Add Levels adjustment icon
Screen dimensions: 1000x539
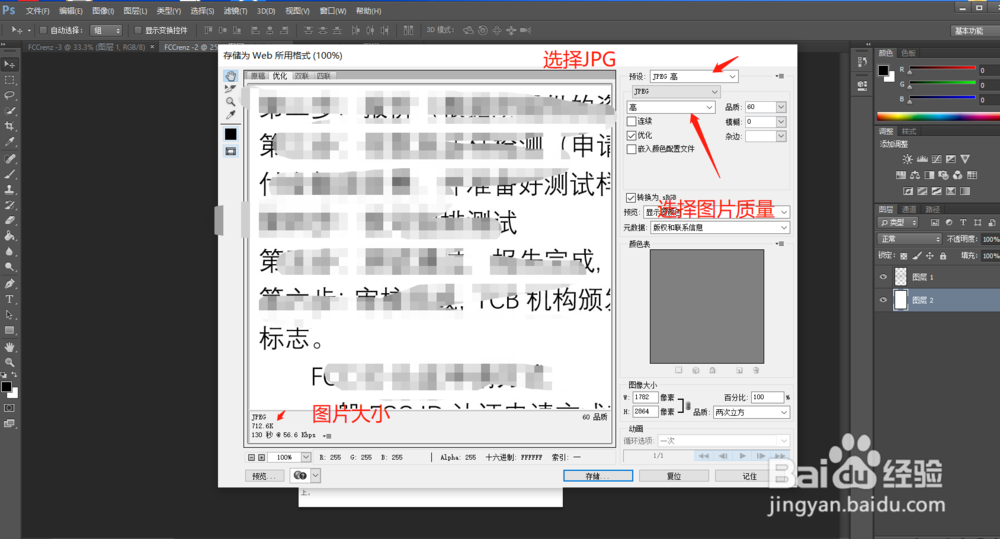pos(922,159)
